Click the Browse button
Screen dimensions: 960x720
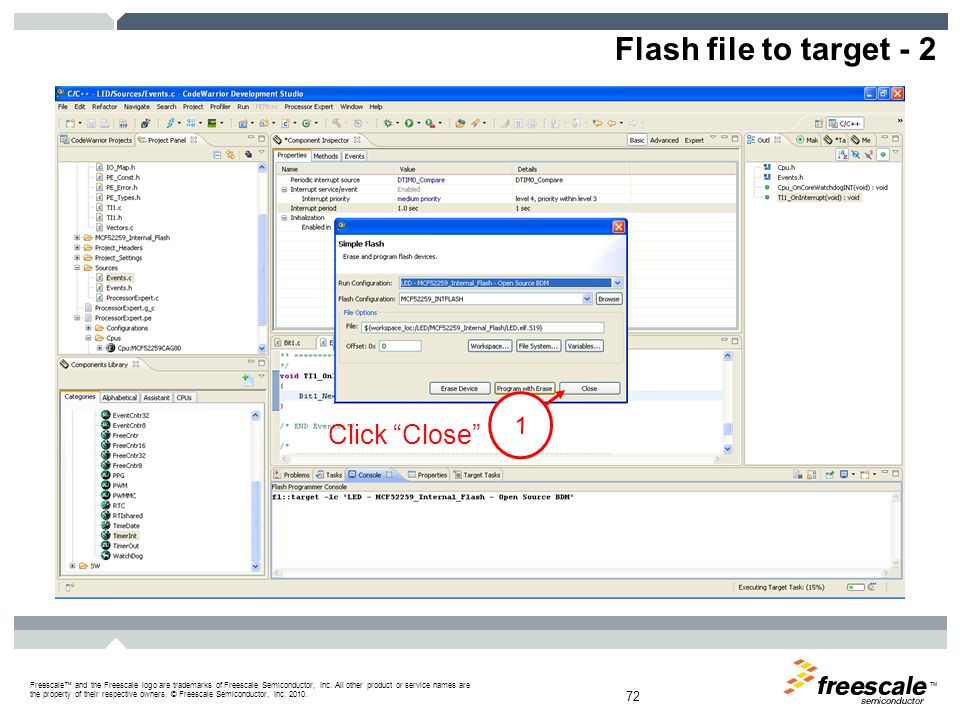609,299
